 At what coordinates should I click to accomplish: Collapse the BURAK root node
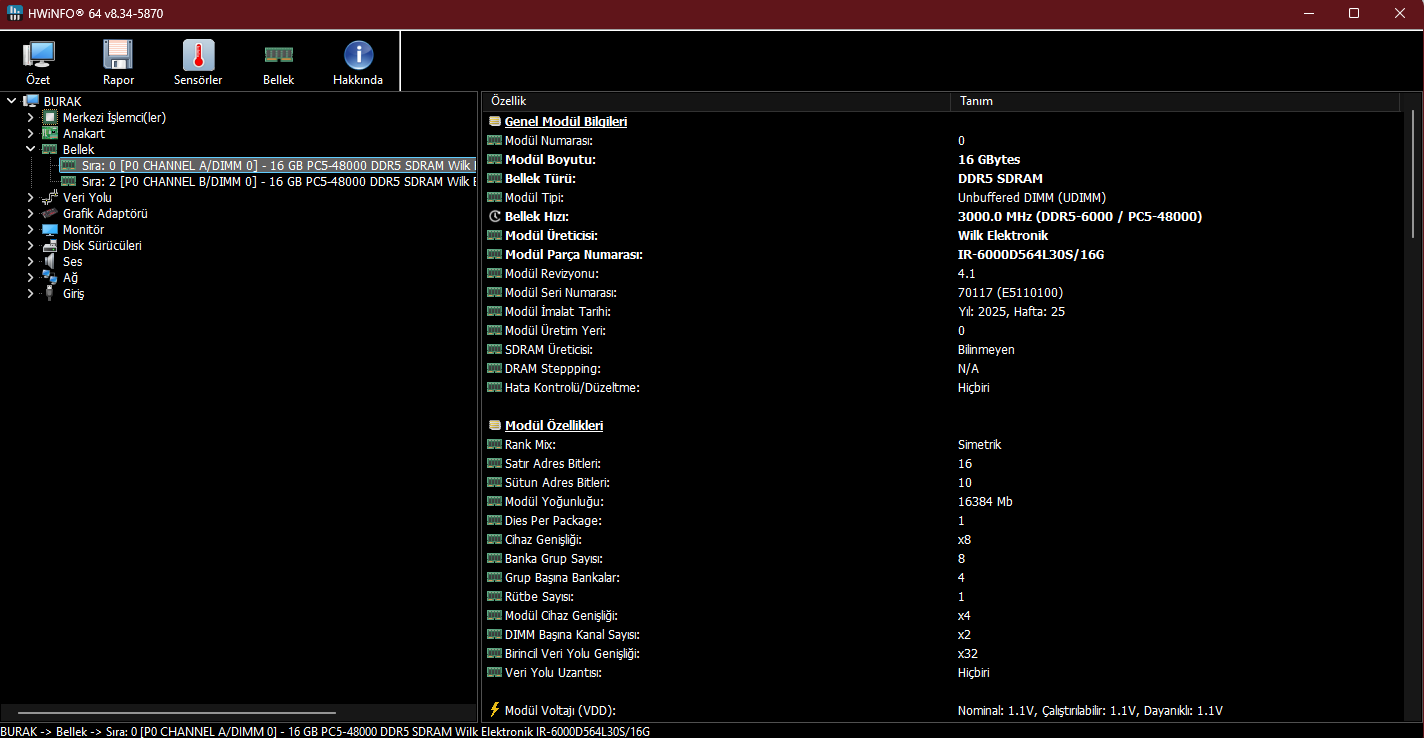pyautogui.click(x=11, y=101)
